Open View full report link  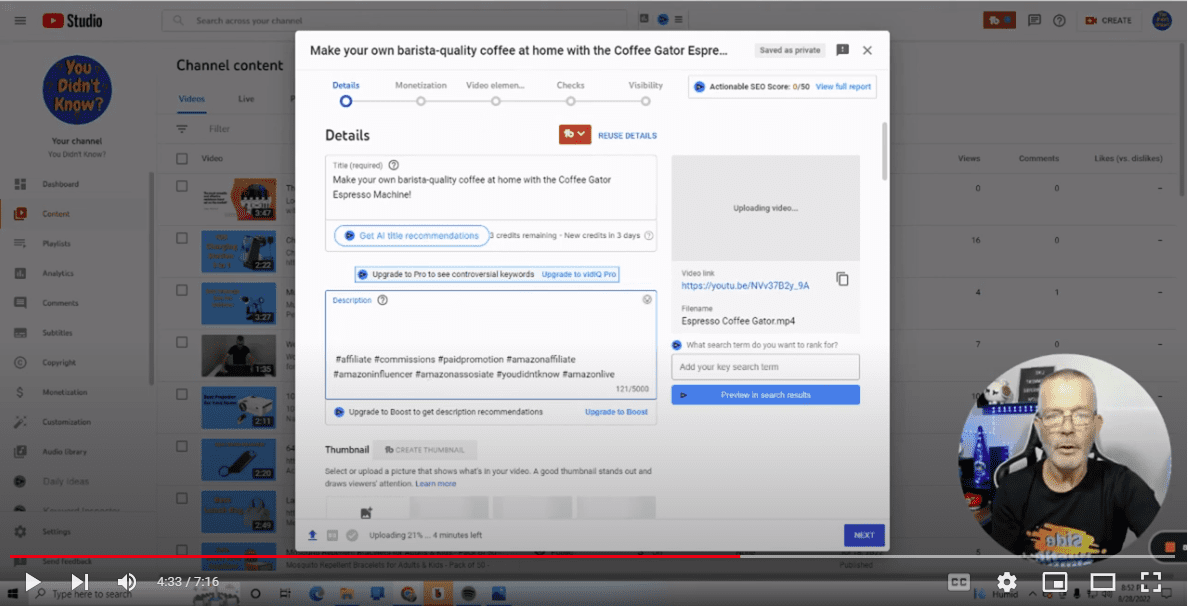coord(843,86)
